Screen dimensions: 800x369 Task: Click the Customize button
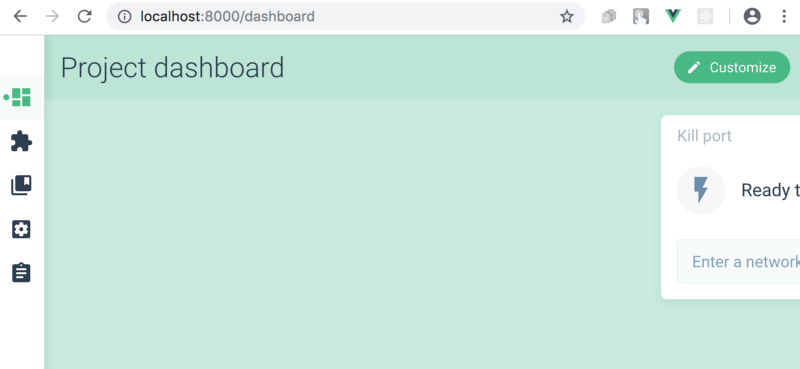[732, 67]
